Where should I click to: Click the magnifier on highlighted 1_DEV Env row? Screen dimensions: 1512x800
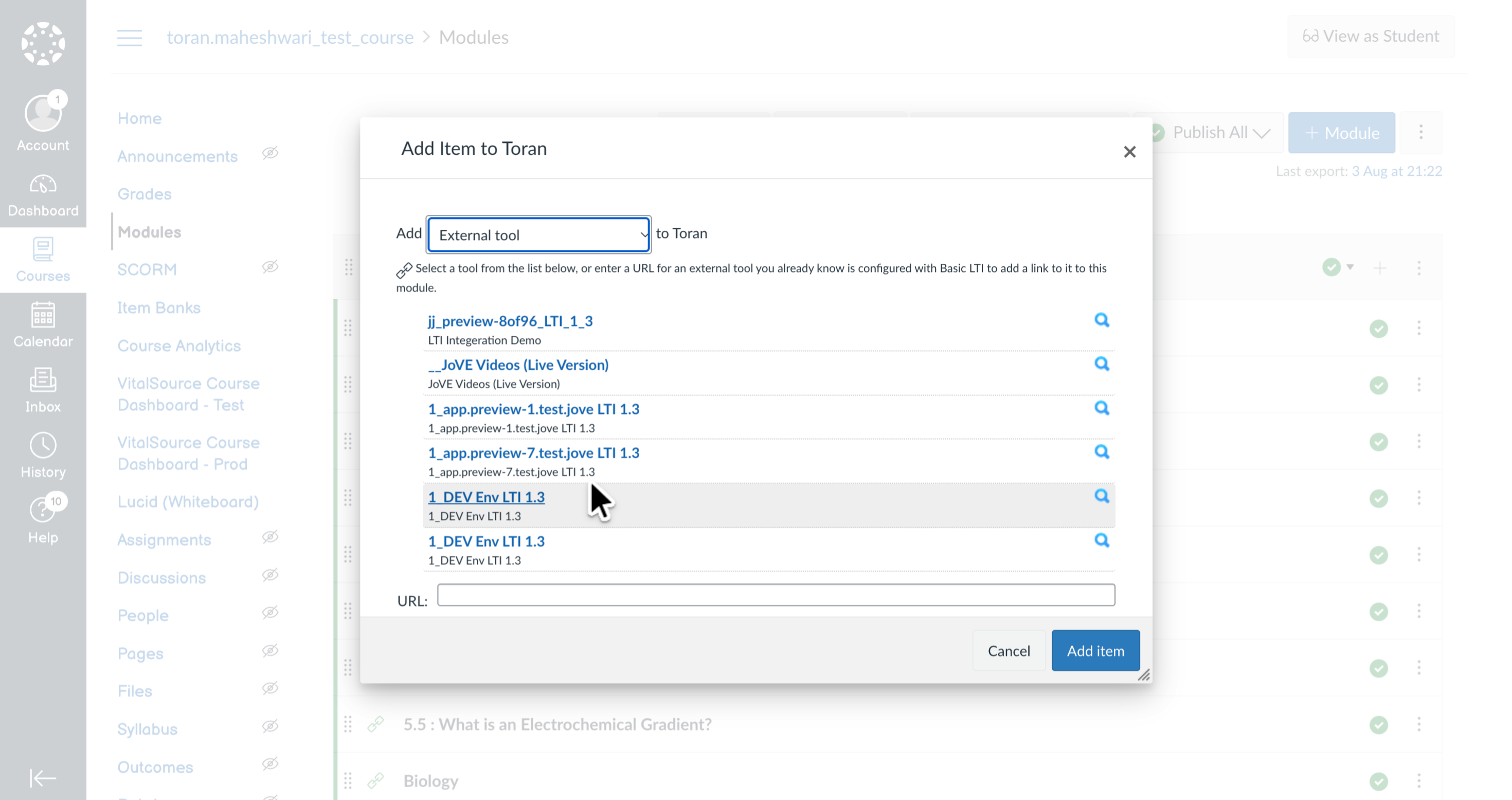pyautogui.click(x=1102, y=496)
